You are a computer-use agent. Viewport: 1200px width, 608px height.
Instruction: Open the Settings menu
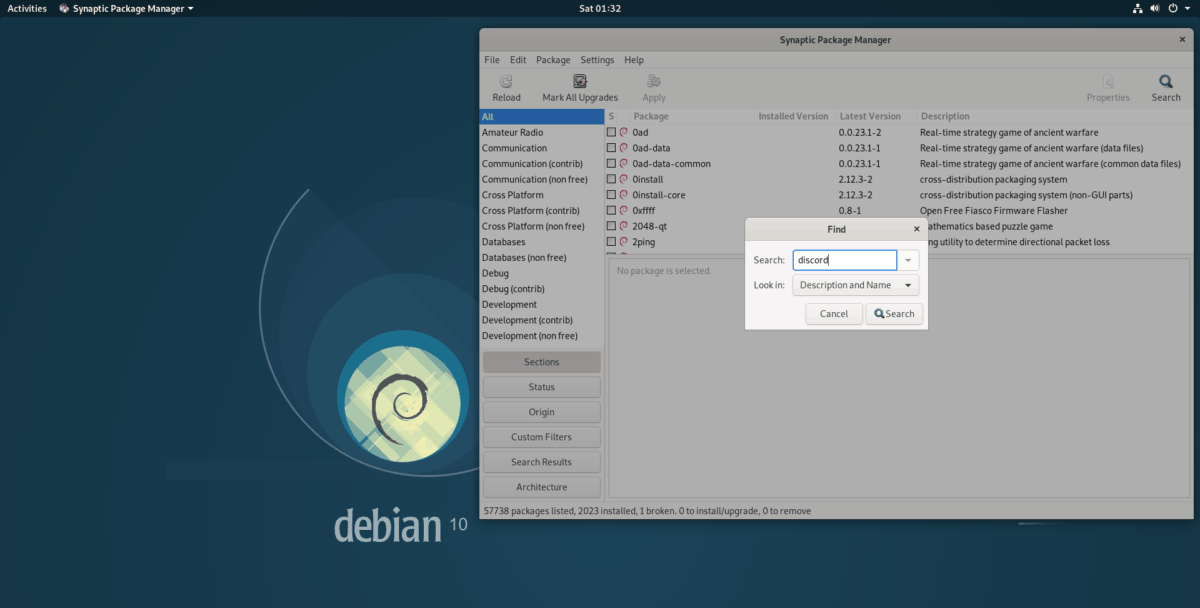[597, 60]
